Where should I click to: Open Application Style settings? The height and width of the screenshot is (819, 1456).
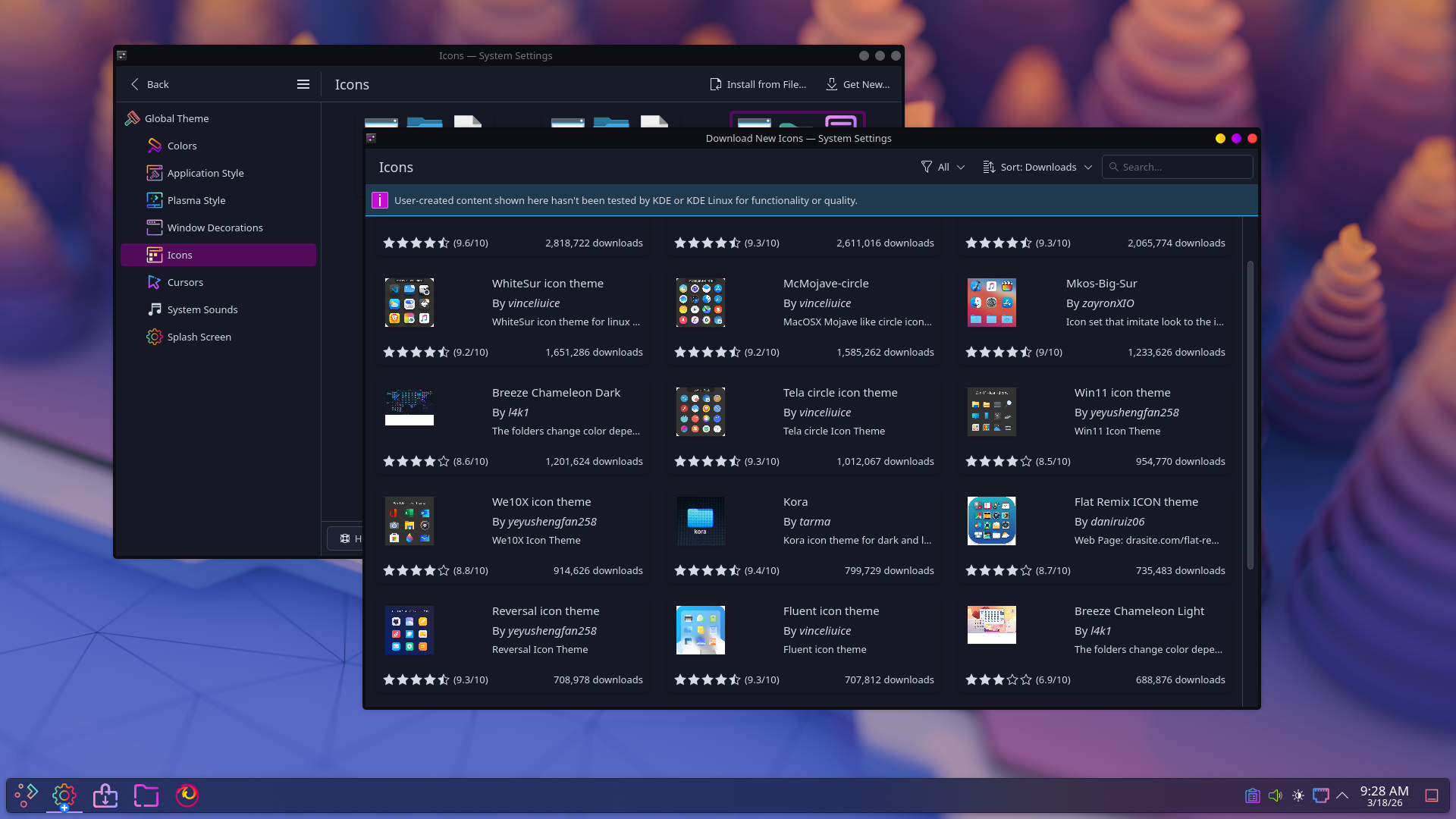[x=205, y=173]
